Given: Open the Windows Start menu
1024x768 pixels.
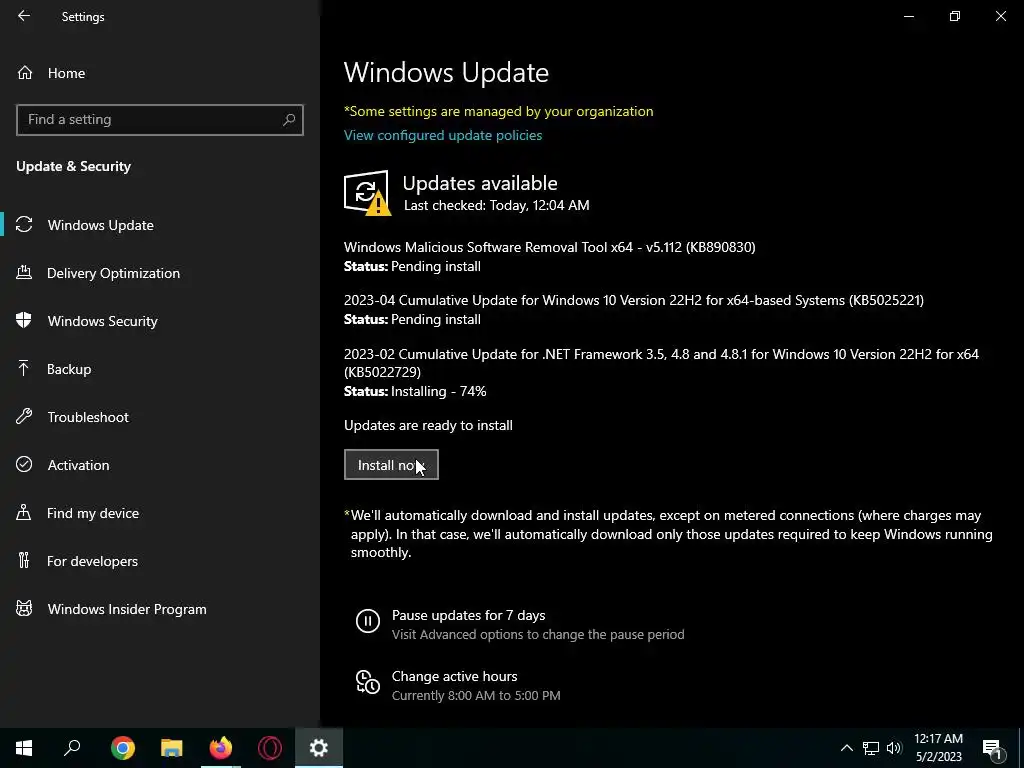Looking at the screenshot, I should pos(24,748).
